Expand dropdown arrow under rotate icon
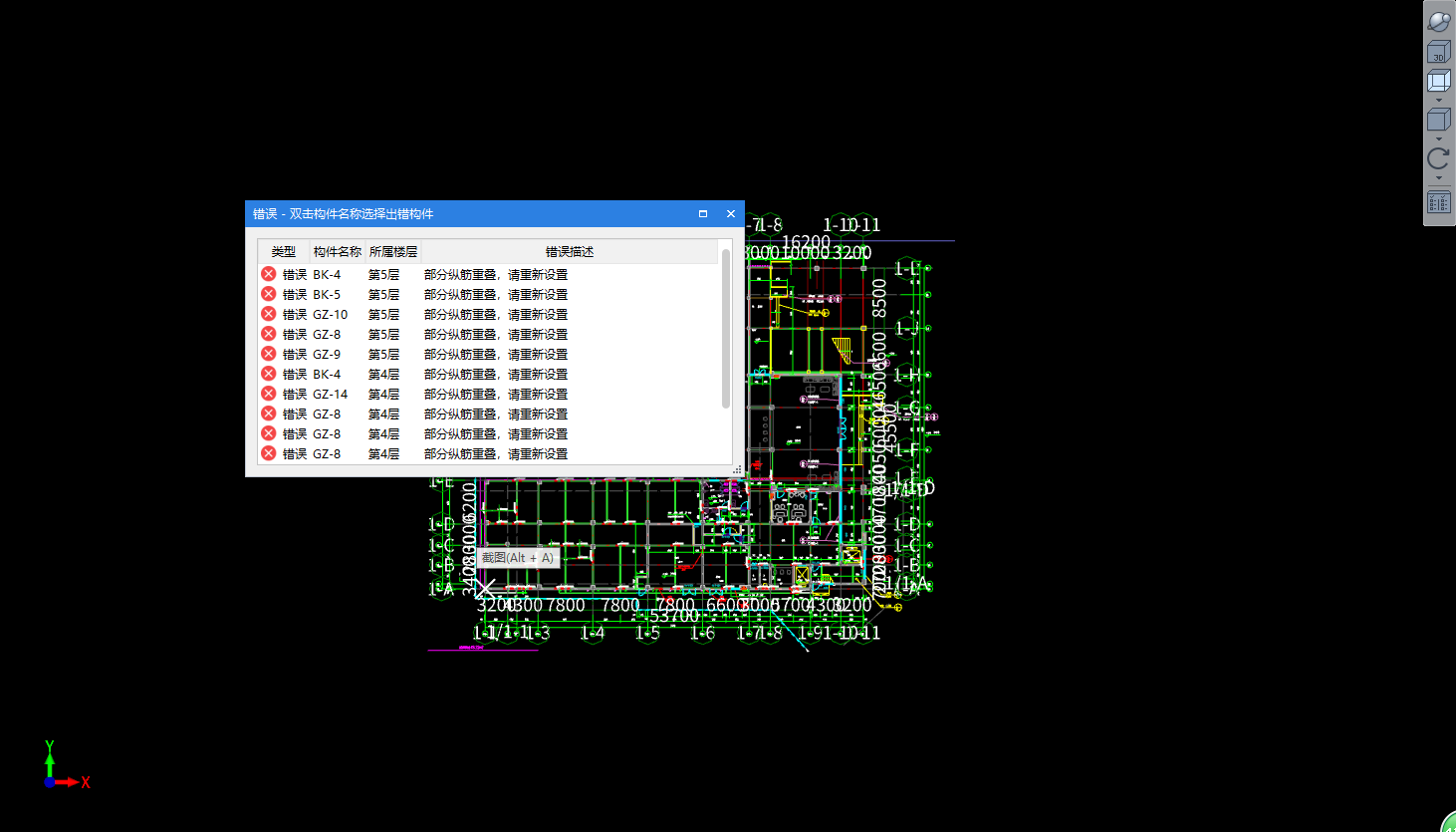 (x=1439, y=178)
